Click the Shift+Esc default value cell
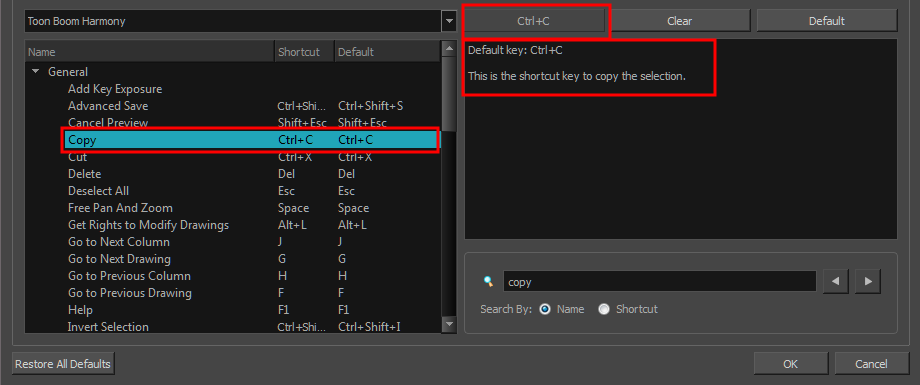The height and width of the screenshot is (385, 920). coord(362,123)
